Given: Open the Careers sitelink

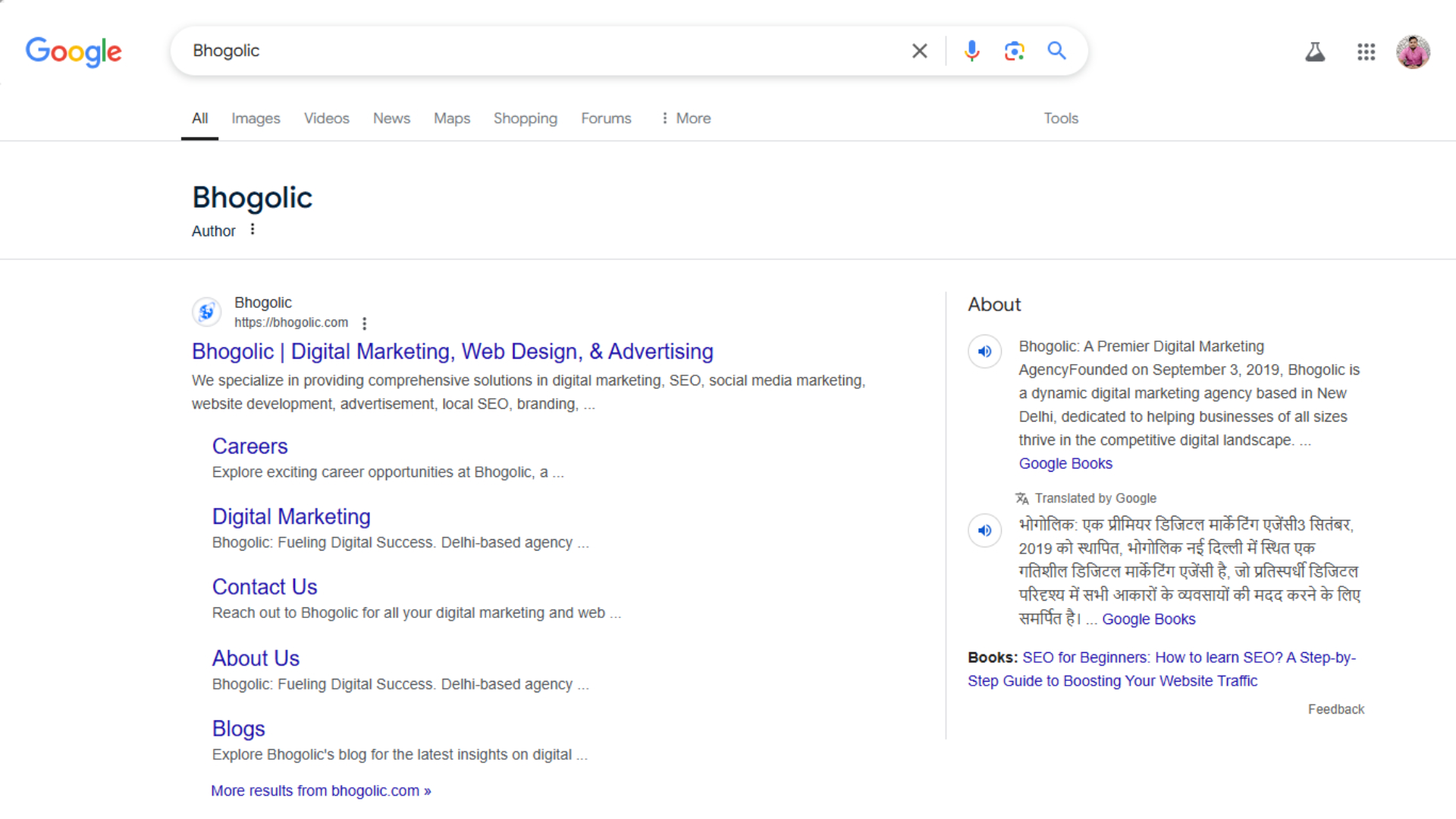Looking at the screenshot, I should tap(249, 446).
